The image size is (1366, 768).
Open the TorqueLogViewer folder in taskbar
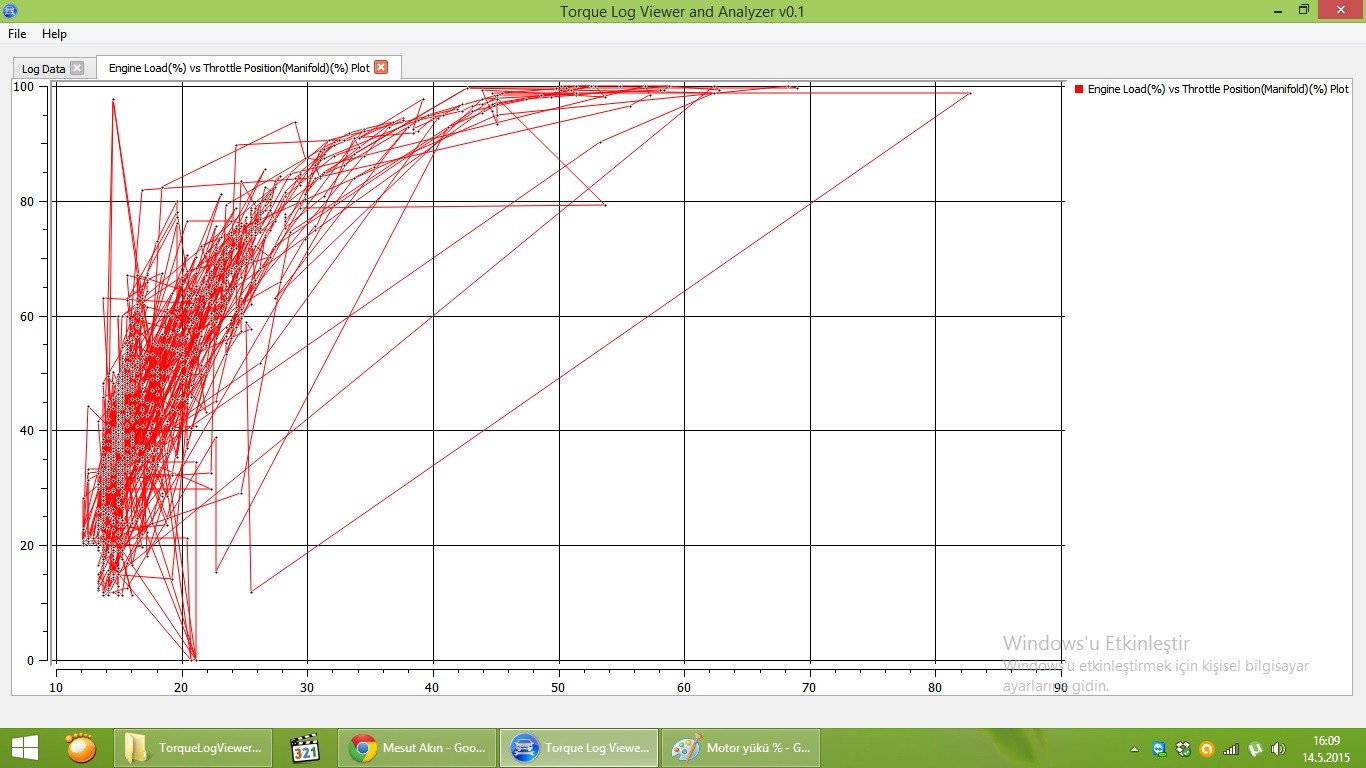[x=193, y=748]
